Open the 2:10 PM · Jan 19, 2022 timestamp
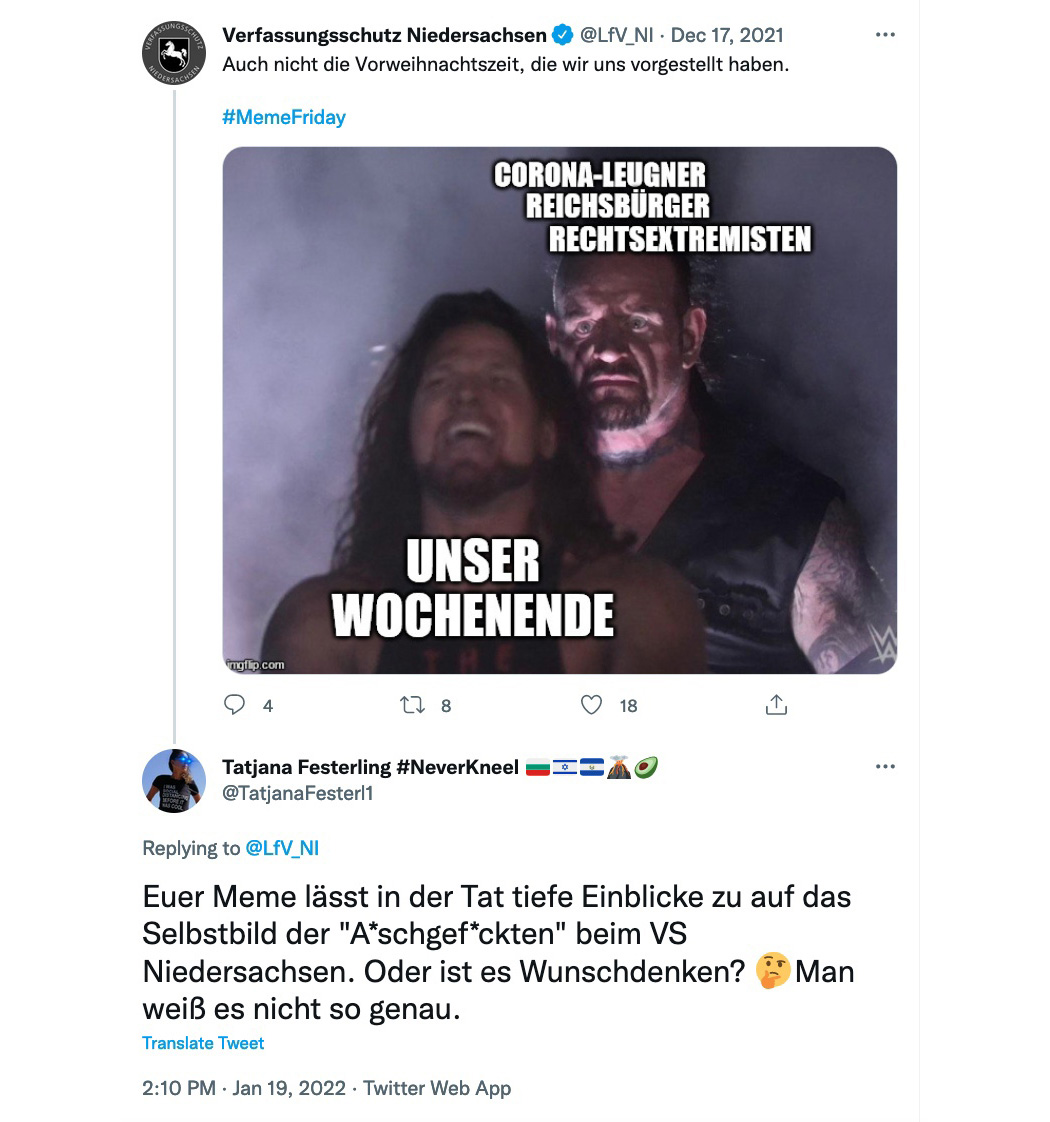 click(x=244, y=1088)
